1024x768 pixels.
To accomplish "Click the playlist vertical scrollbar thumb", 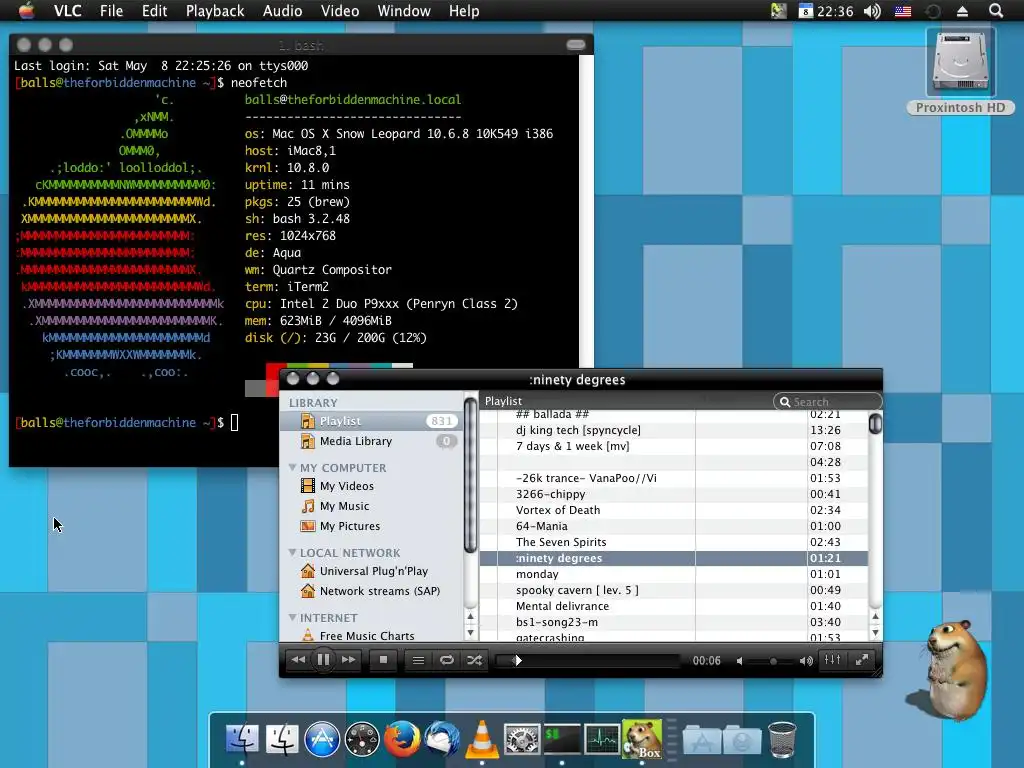I will [875, 424].
